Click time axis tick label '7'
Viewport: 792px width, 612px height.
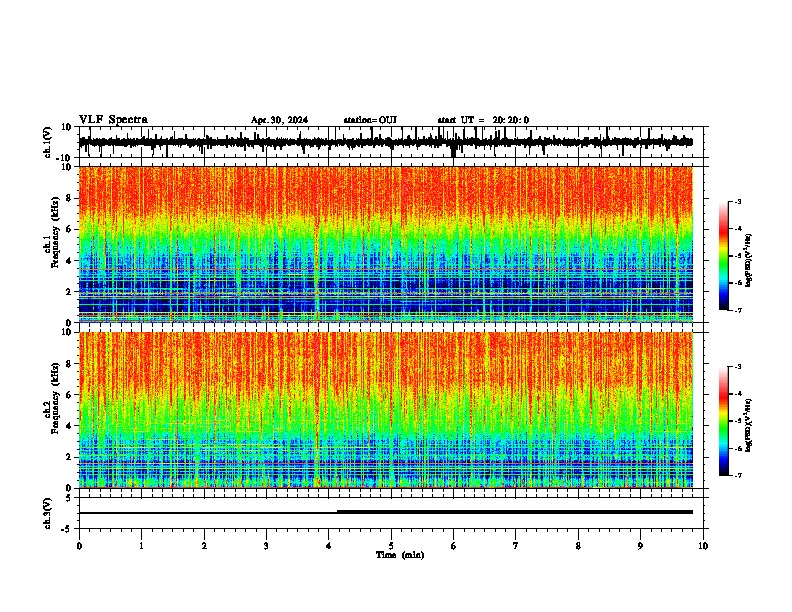(x=516, y=546)
